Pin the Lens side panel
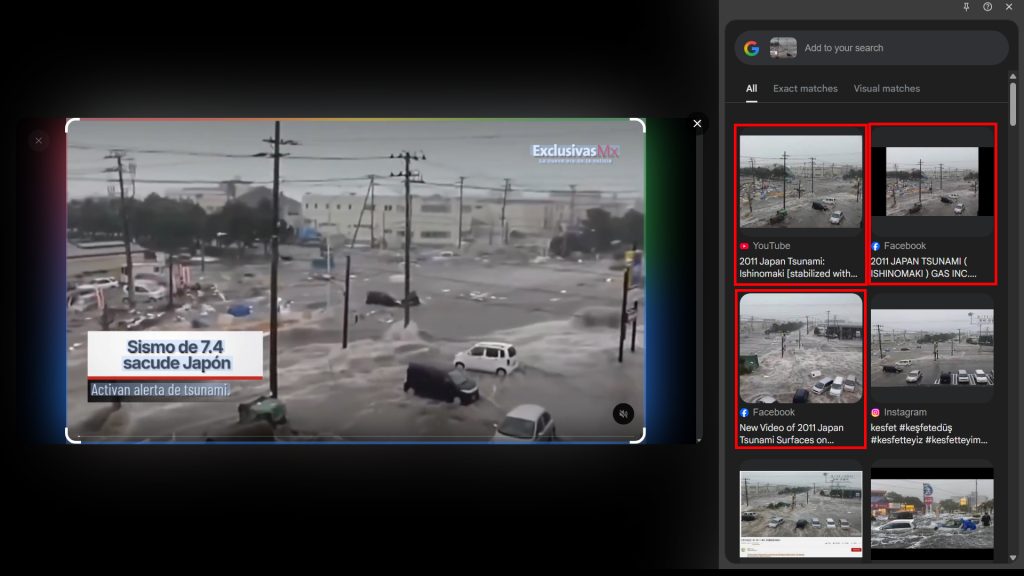Viewport: 1024px width, 576px height. 966,7
